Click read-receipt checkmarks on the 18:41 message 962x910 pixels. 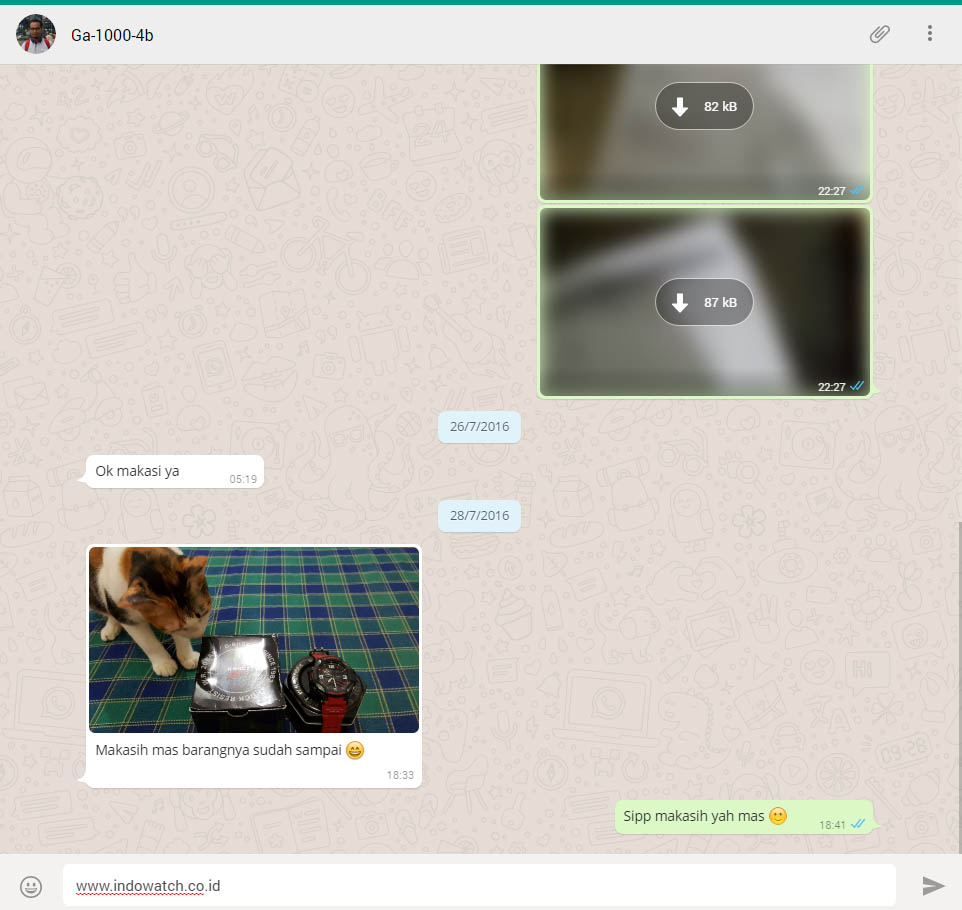pos(857,824)
